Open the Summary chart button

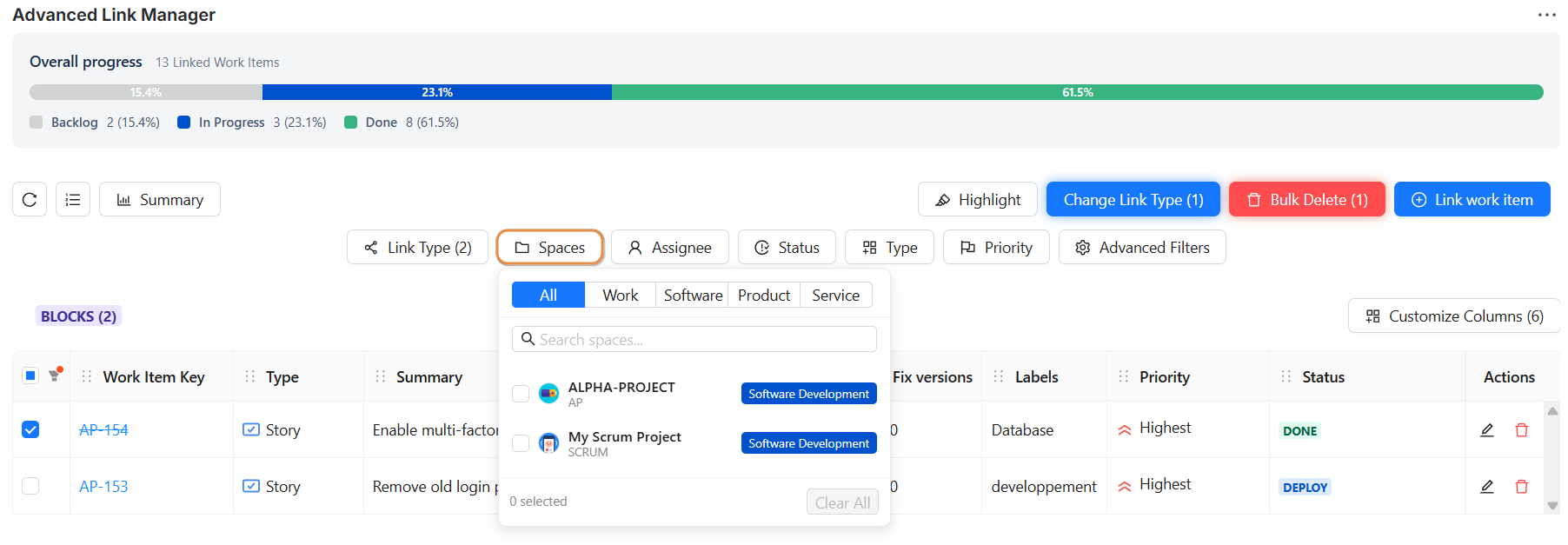160,199
